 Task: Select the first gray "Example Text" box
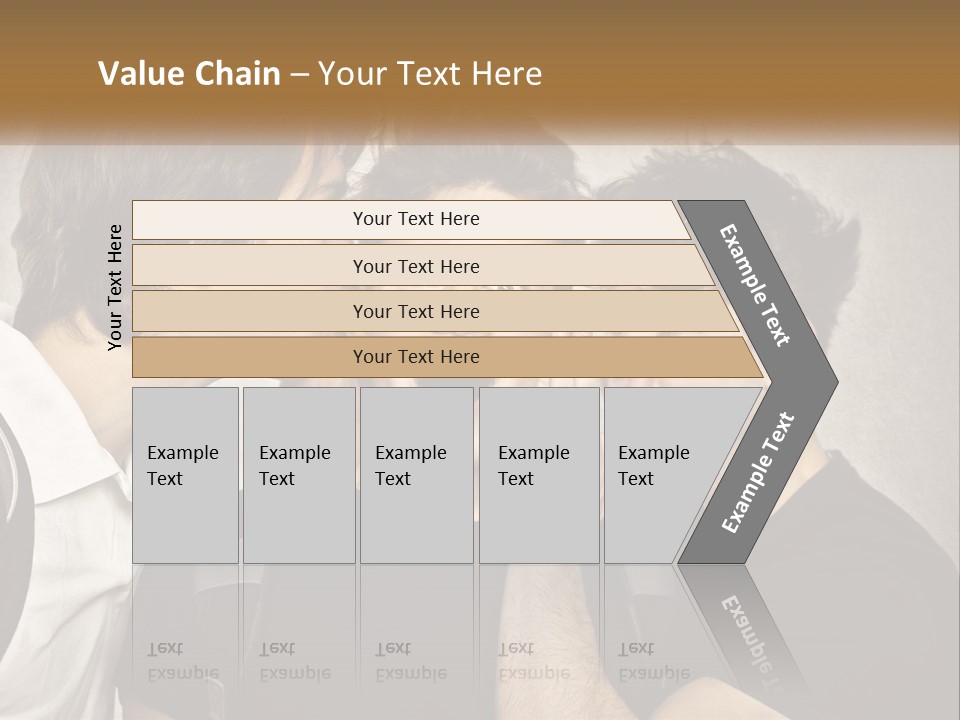coord(186,475)
